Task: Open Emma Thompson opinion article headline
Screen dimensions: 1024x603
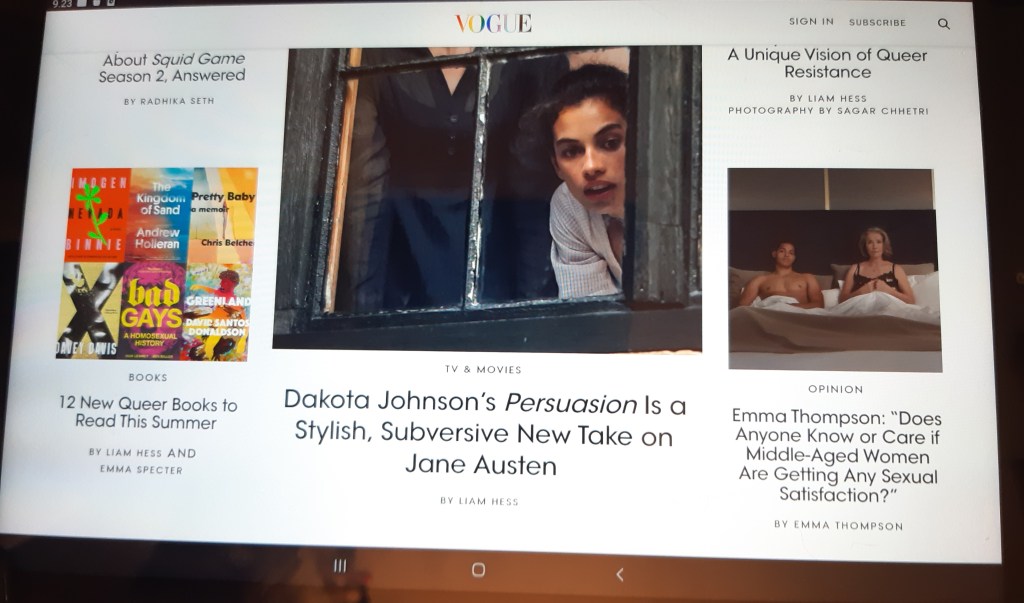Action: (x=837, y=456)
